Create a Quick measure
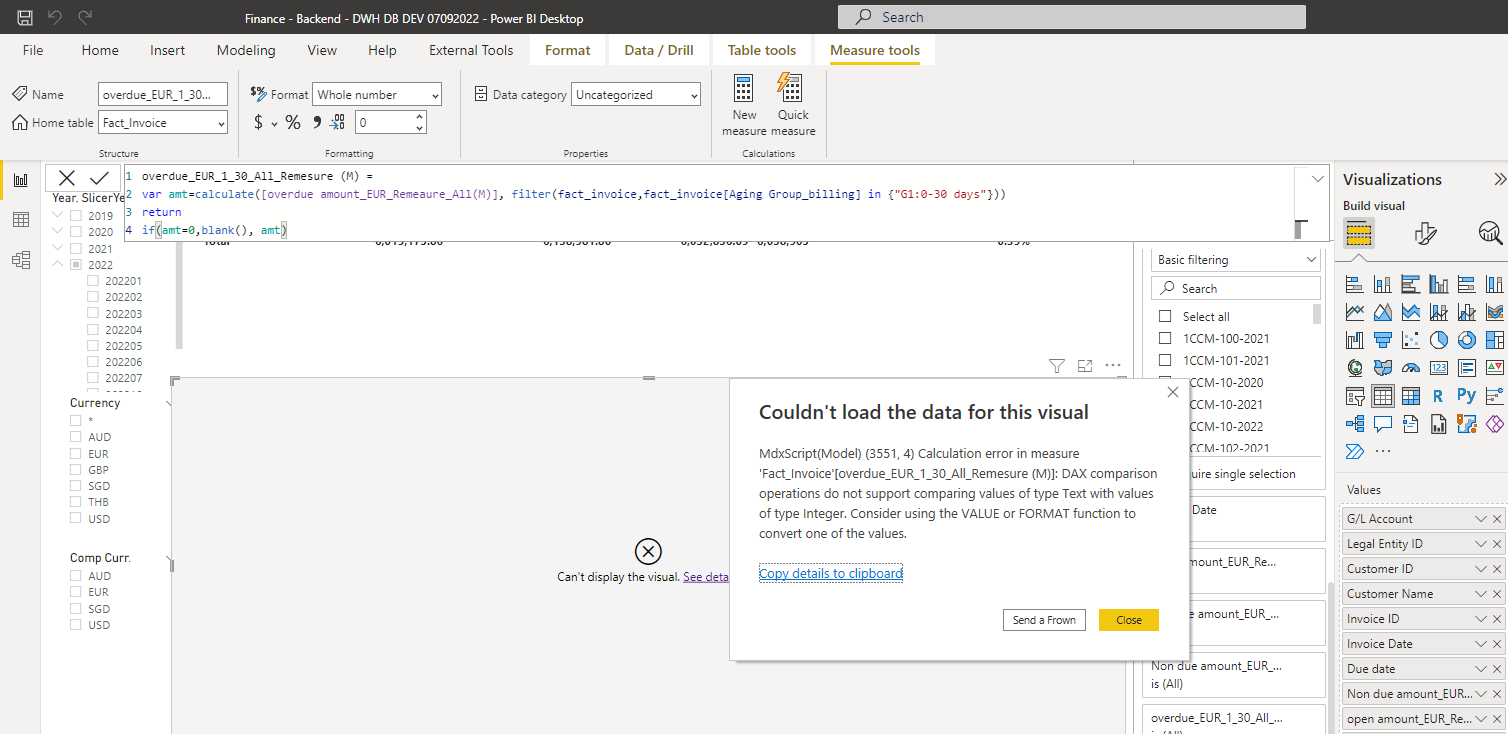Viewport: 1508px width, 734px height. coord(793,105)
